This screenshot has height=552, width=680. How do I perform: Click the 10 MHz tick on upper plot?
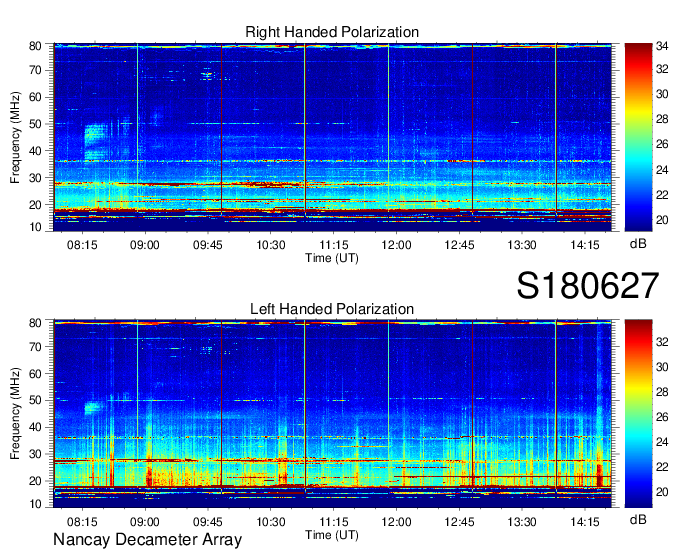pos(35,227)
